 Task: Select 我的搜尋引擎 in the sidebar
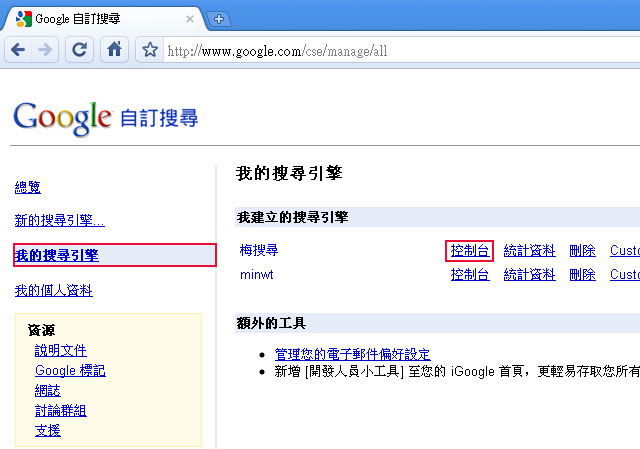point(115,256)
